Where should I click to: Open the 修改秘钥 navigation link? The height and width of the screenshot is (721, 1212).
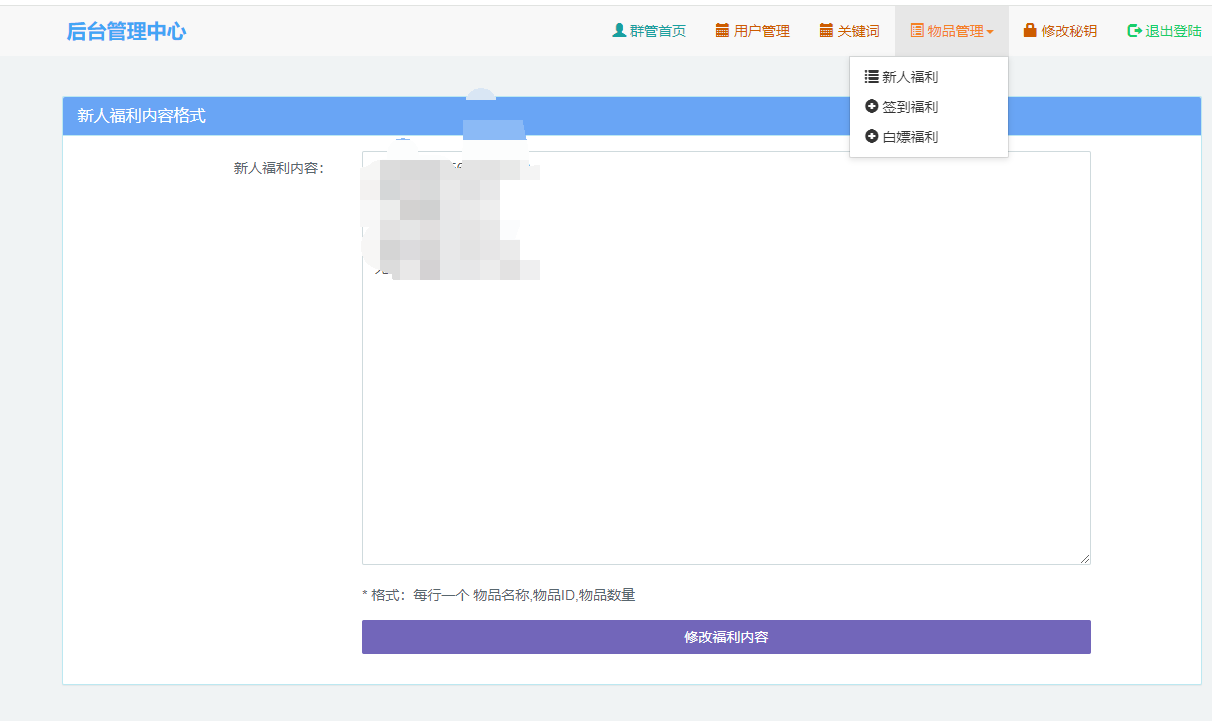pos(1068,31)
